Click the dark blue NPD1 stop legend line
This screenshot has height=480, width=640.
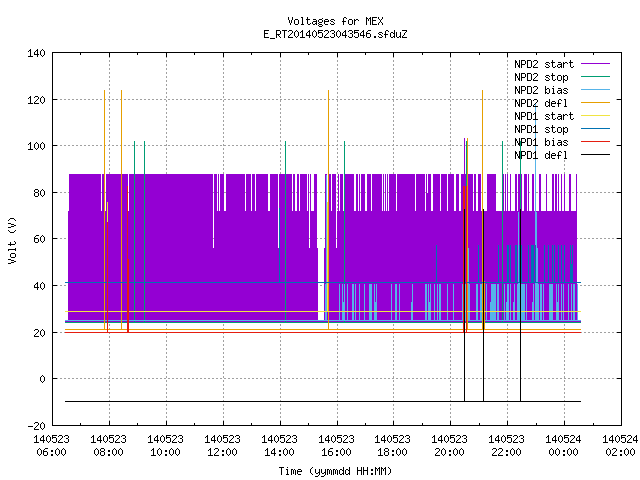595,129
